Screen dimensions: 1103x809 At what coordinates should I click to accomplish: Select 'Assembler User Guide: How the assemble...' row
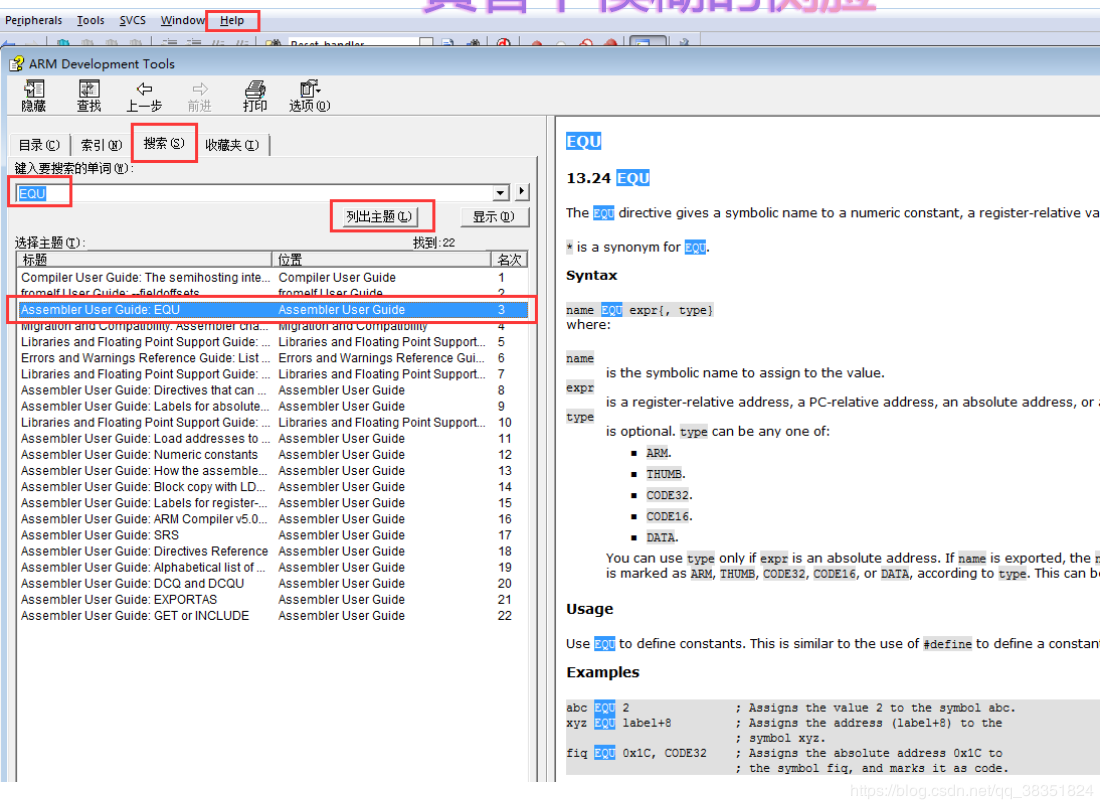tap(273, 471)
